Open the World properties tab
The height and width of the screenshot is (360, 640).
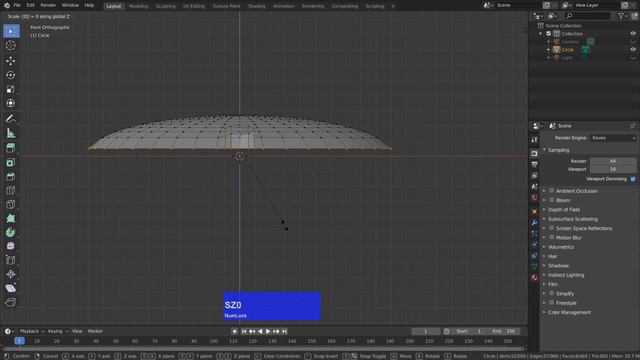(534, 198)
